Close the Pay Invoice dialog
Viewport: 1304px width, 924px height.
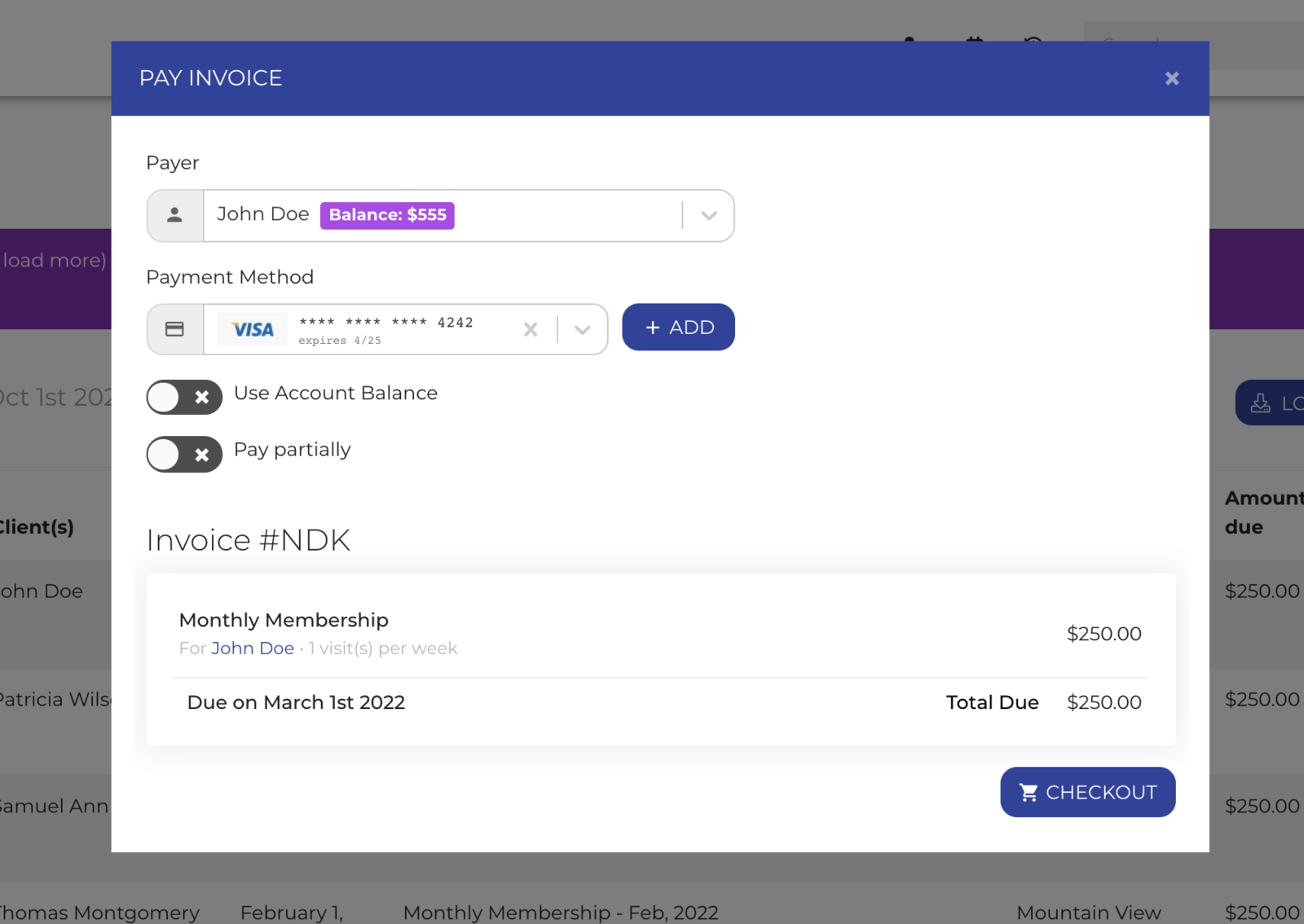click(1171, 77)
